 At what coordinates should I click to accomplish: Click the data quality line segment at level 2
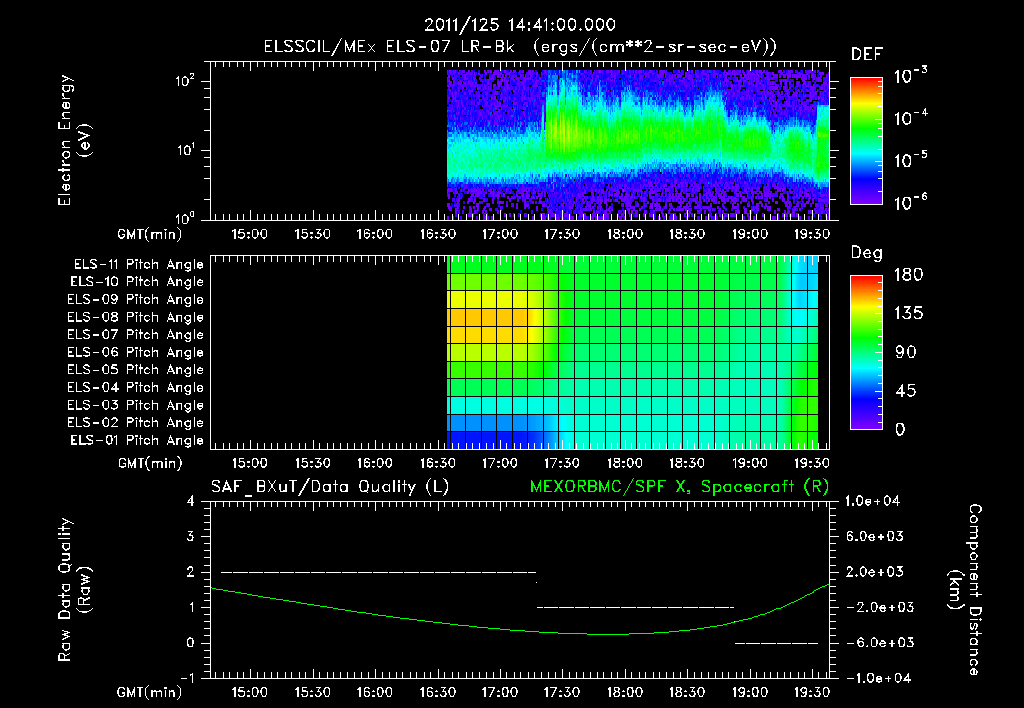[379, 572]
